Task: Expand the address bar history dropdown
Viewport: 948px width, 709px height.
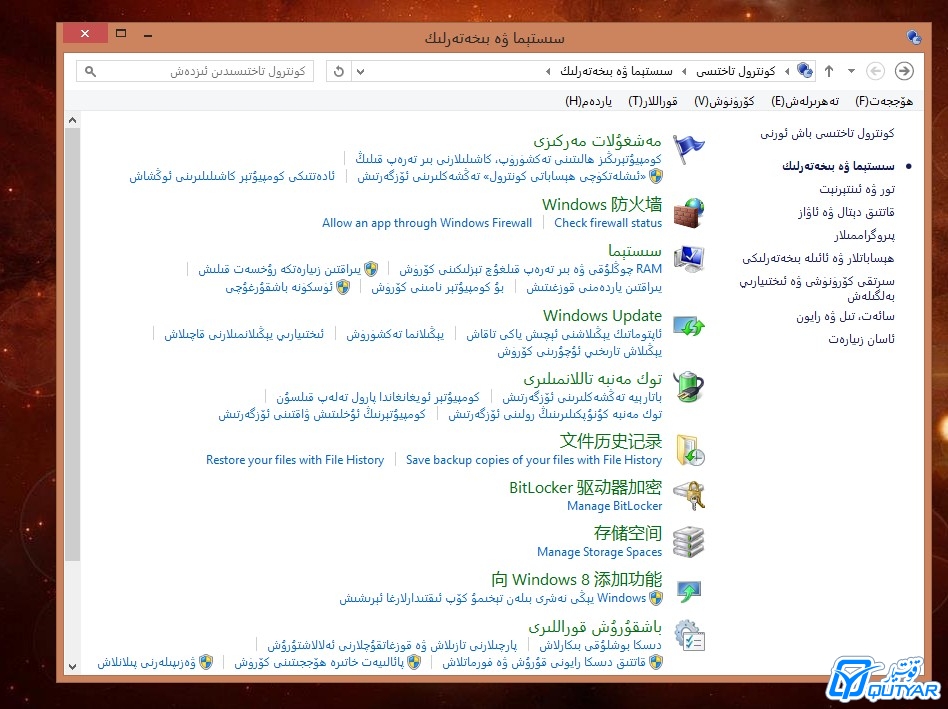Action: pos(360,71)
